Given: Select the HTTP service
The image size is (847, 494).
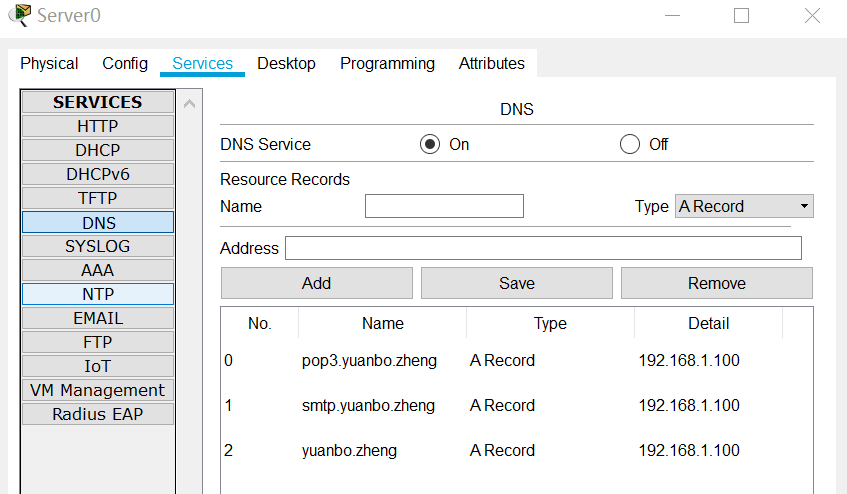Looking at the screenshot, I should click(97, 126).
